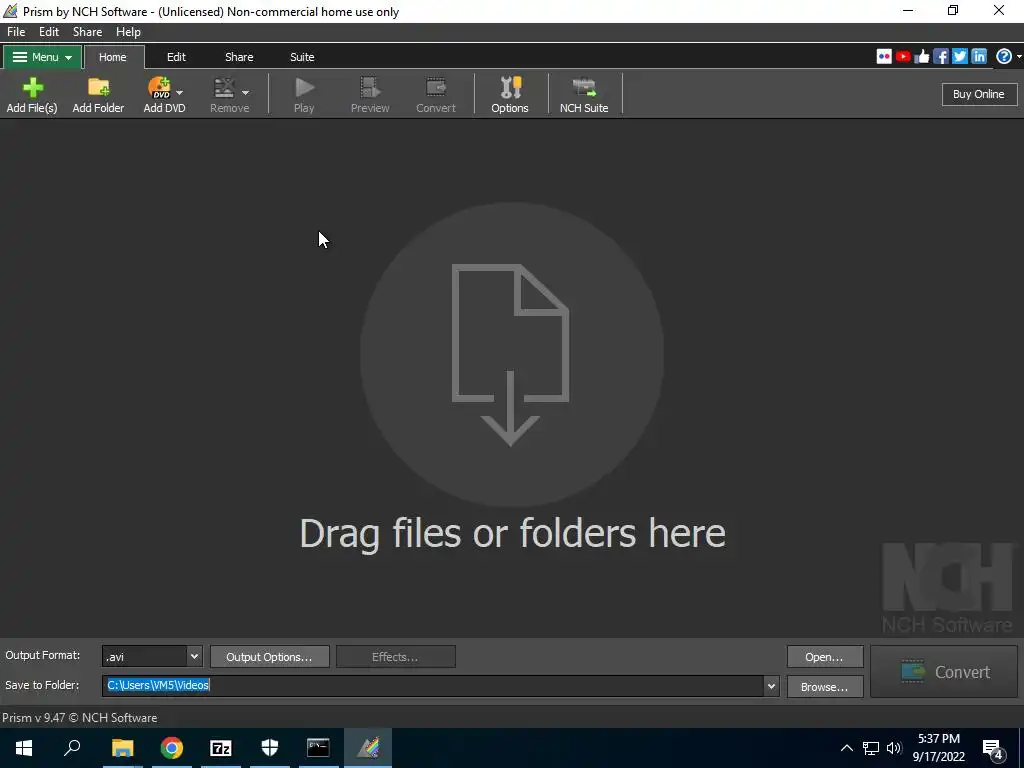Open the Options tools icon

point(510,95)
